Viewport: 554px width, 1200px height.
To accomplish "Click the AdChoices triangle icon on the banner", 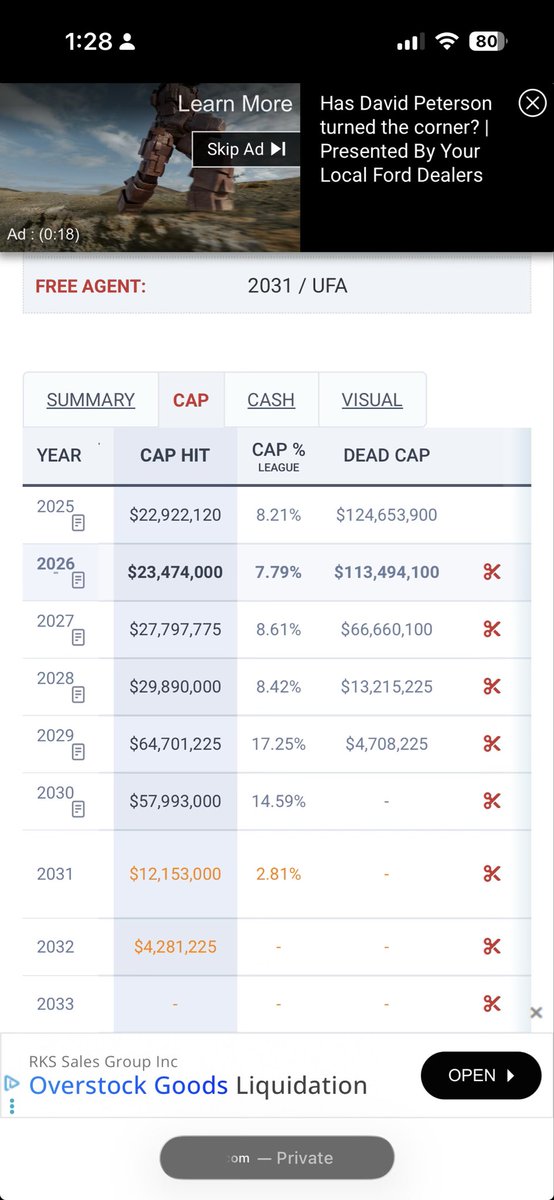I will click(12, 1083).
